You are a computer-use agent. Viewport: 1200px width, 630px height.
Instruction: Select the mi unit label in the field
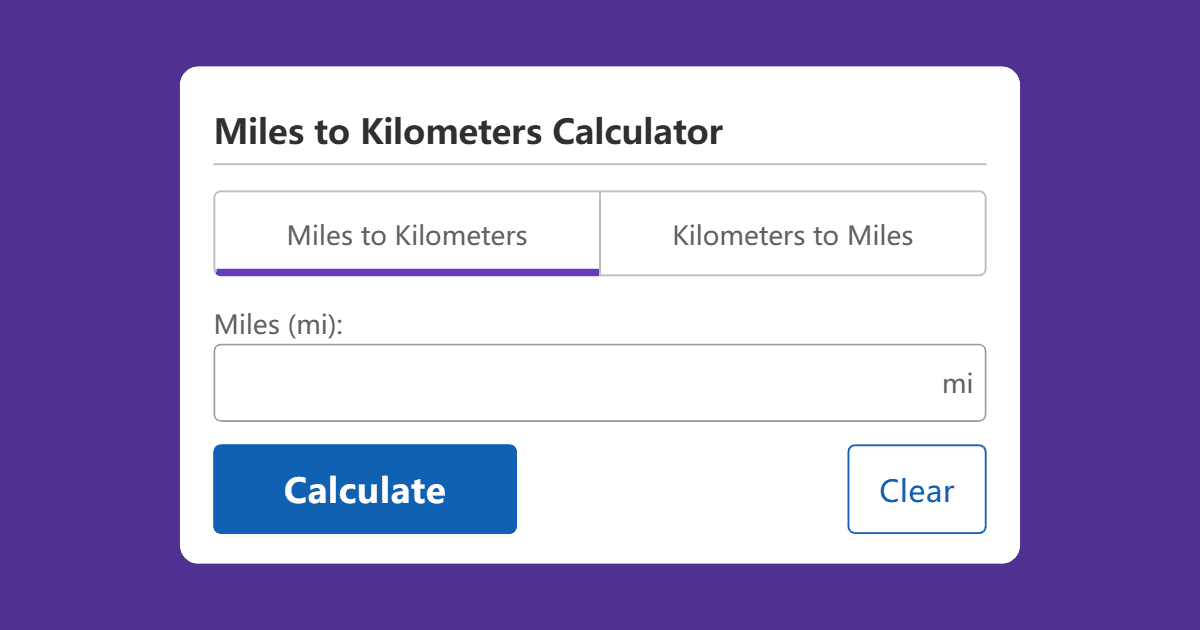pyautogui.click(x=959, y=382)
